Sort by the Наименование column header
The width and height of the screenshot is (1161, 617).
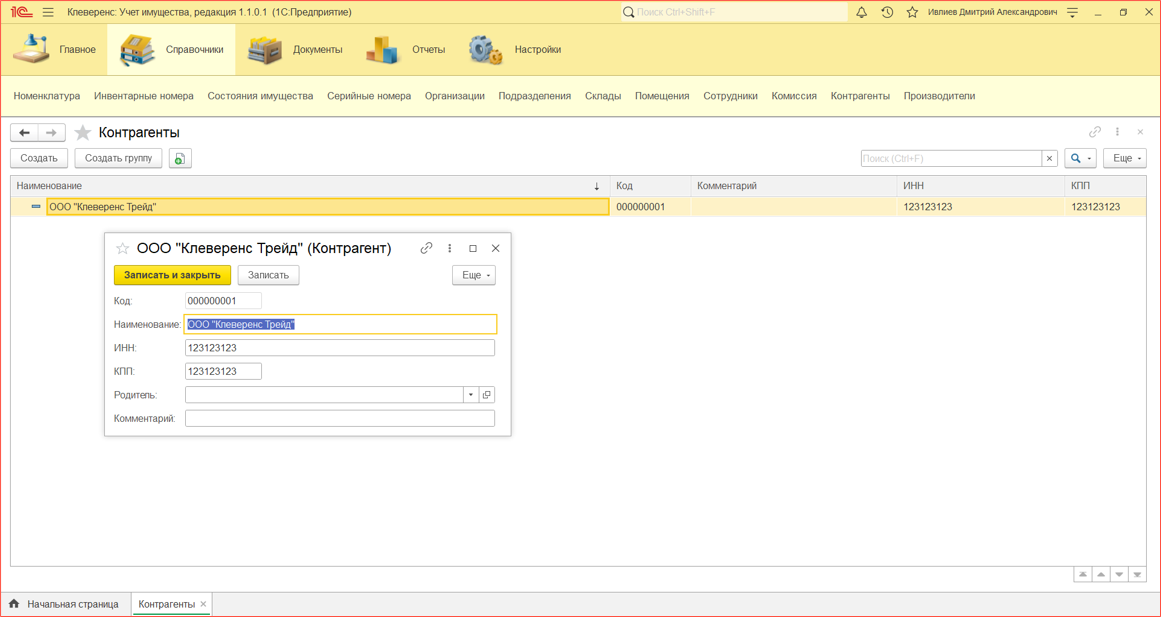coord(310,186)
